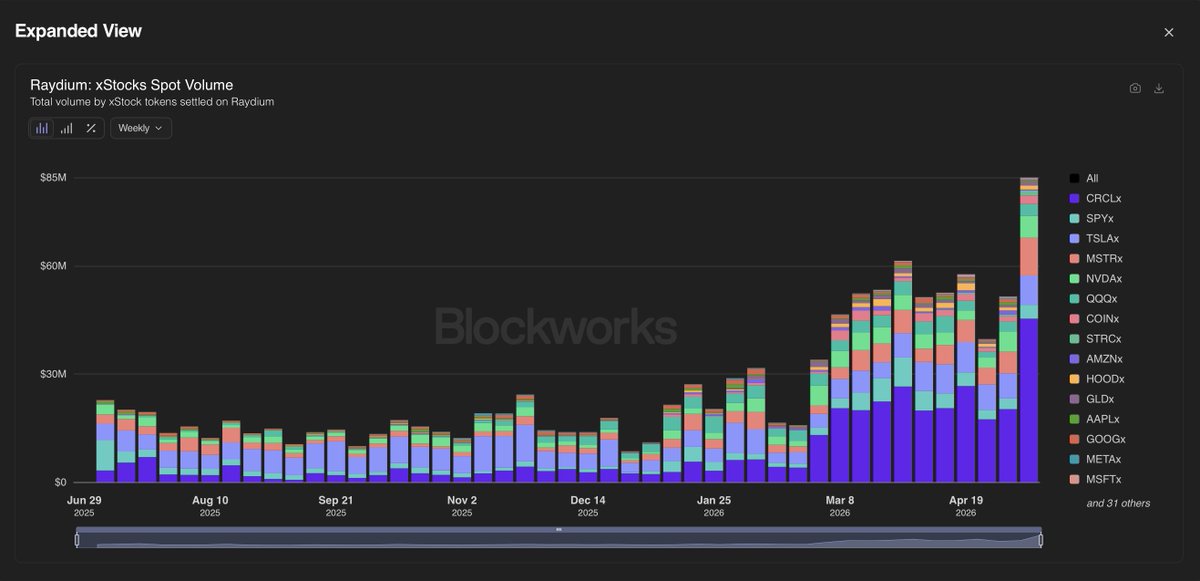
Task: Click the tallest rightmost volume bar
Action: click(1029, 330)
